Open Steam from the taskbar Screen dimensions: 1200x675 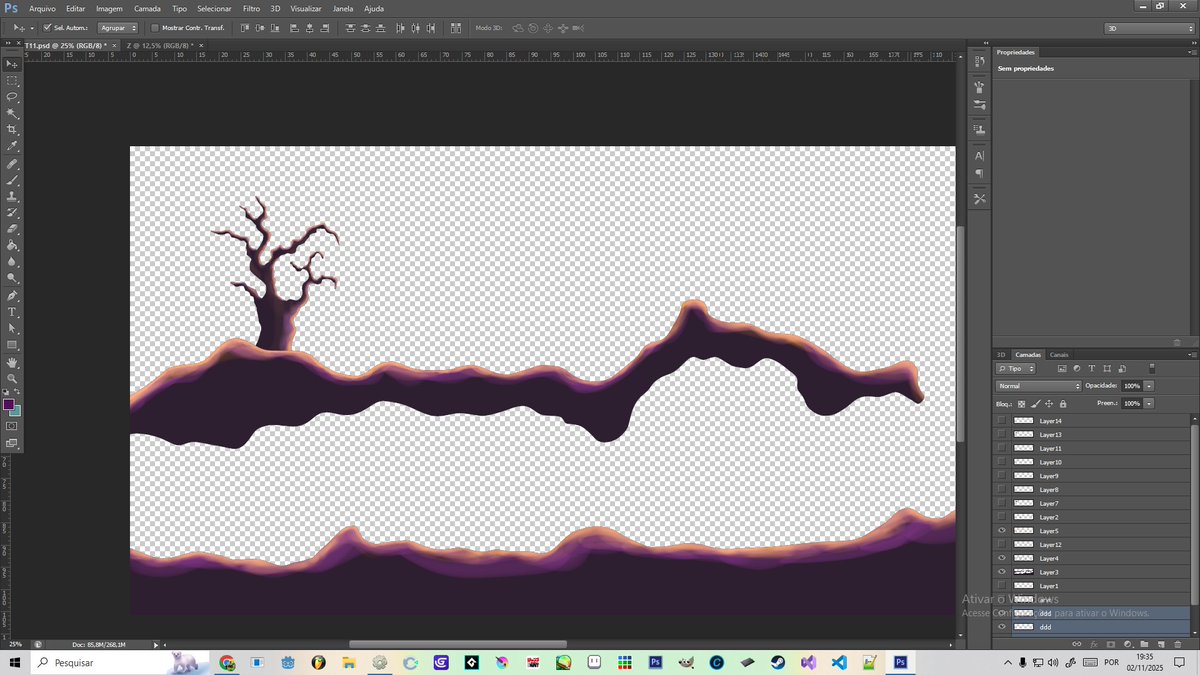pyautogui.click(x=777, y=662)
